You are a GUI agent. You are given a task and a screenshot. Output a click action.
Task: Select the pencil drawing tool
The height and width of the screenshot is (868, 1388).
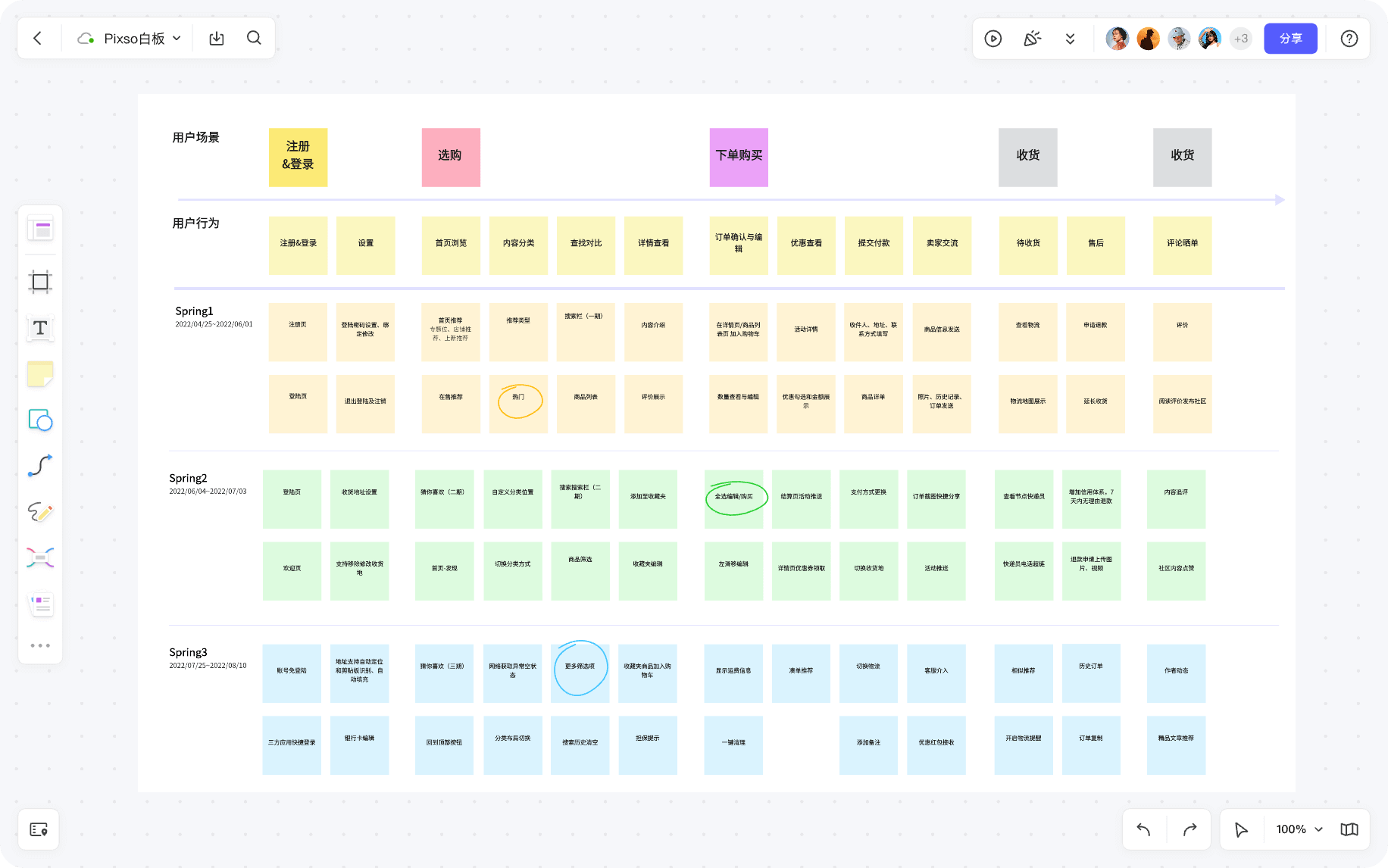coord(40,512)
